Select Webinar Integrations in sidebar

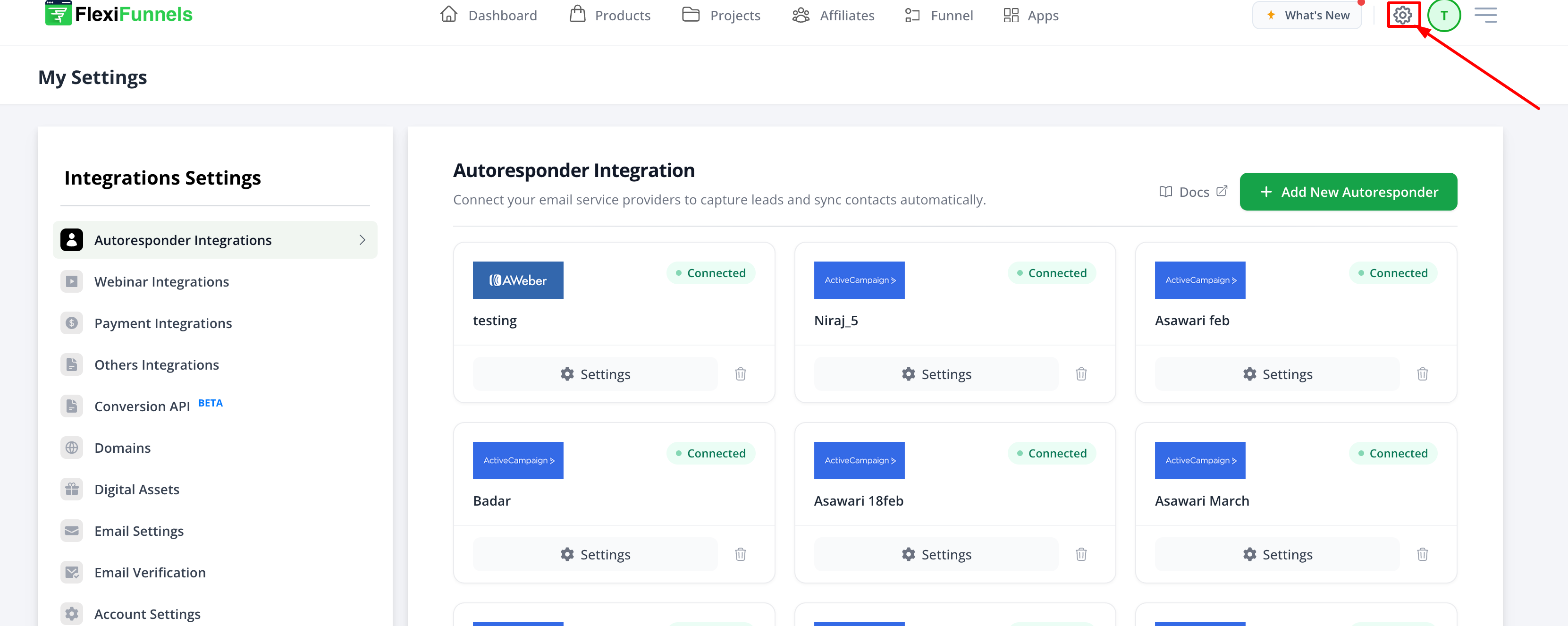(161, 281)
